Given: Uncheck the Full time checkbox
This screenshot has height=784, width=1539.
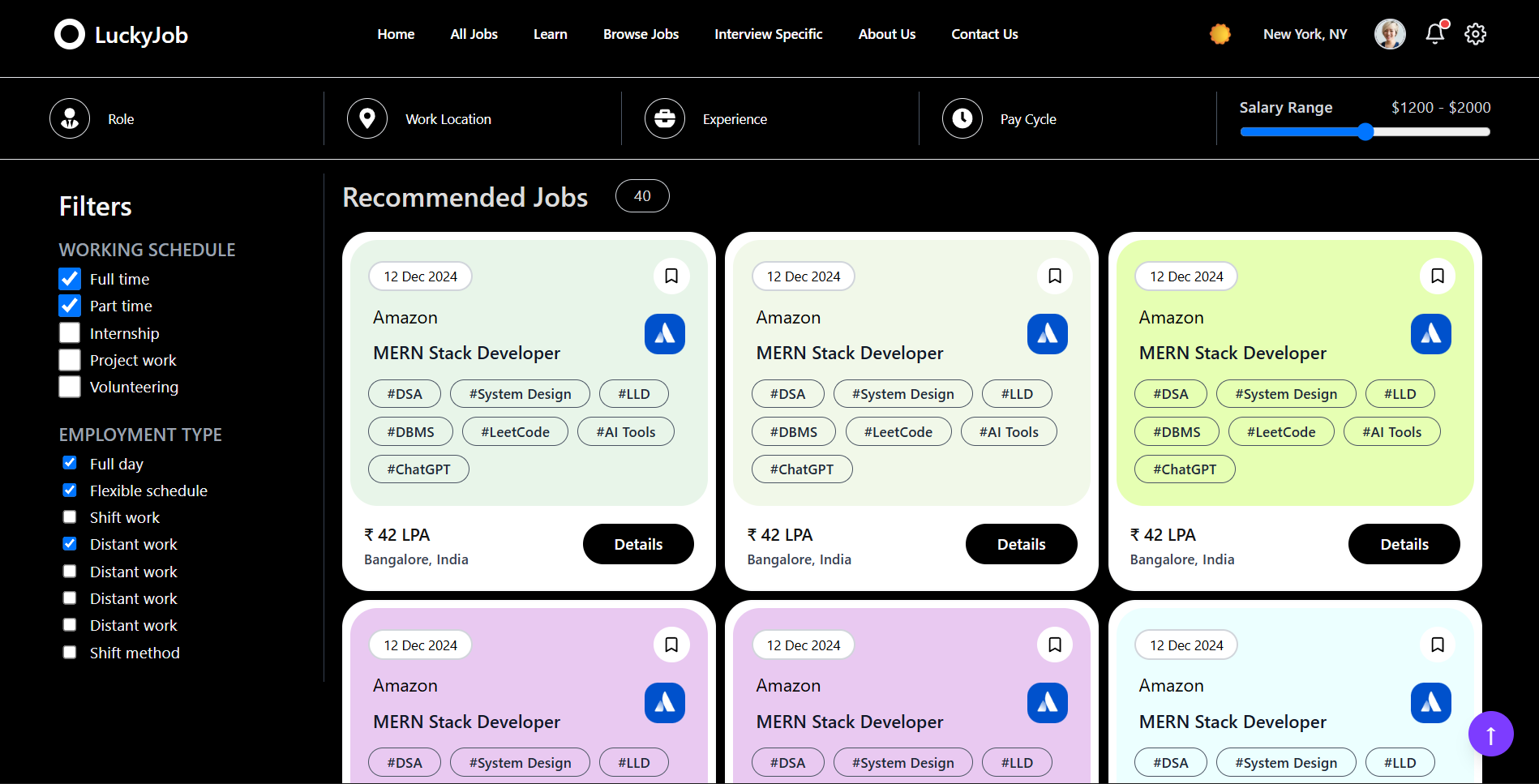Looking at the screenshot, I should [70, 279].
